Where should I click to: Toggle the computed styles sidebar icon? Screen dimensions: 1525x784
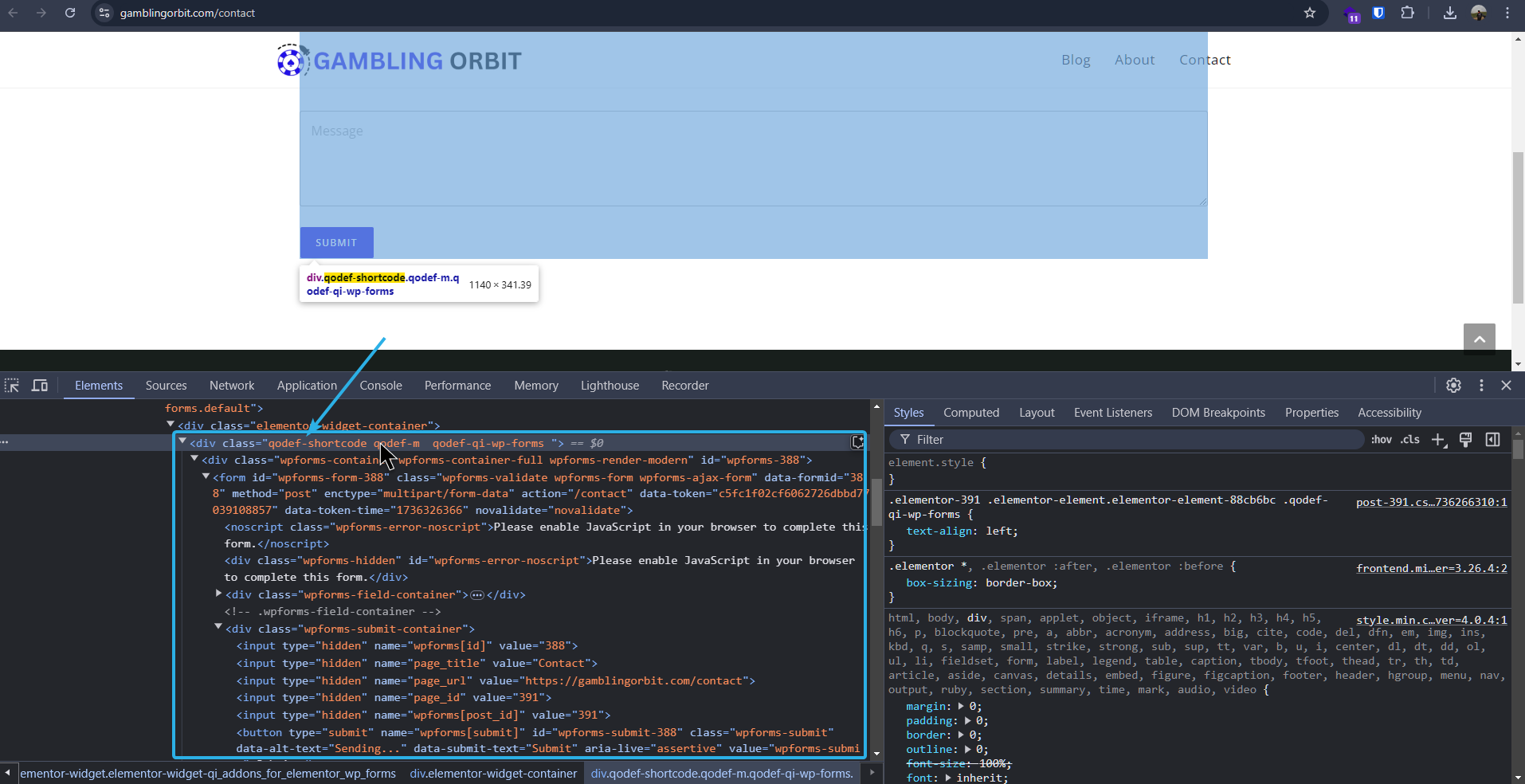[1492, 440]
